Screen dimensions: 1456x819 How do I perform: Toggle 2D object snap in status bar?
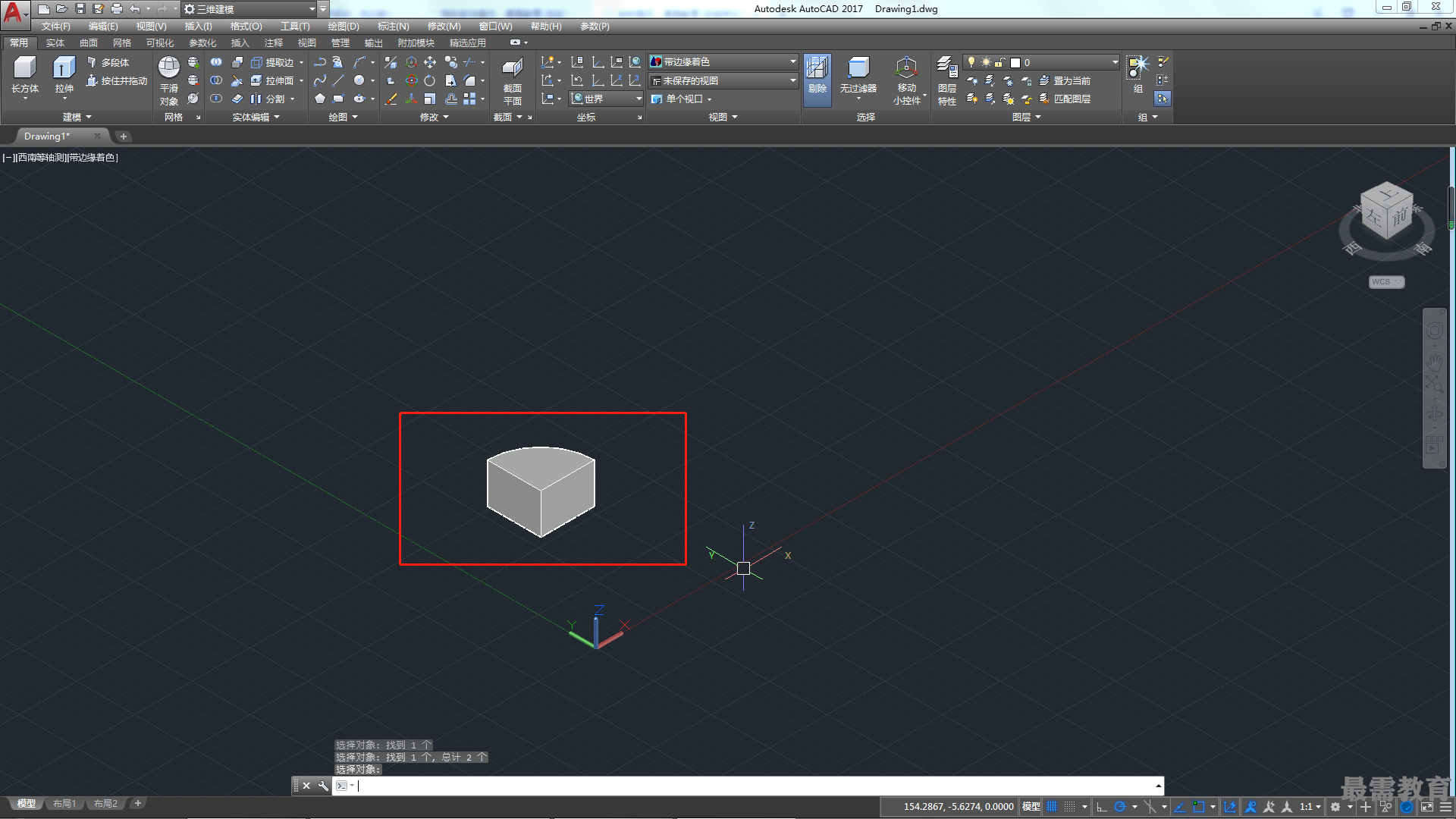(x=1198, y=807)
